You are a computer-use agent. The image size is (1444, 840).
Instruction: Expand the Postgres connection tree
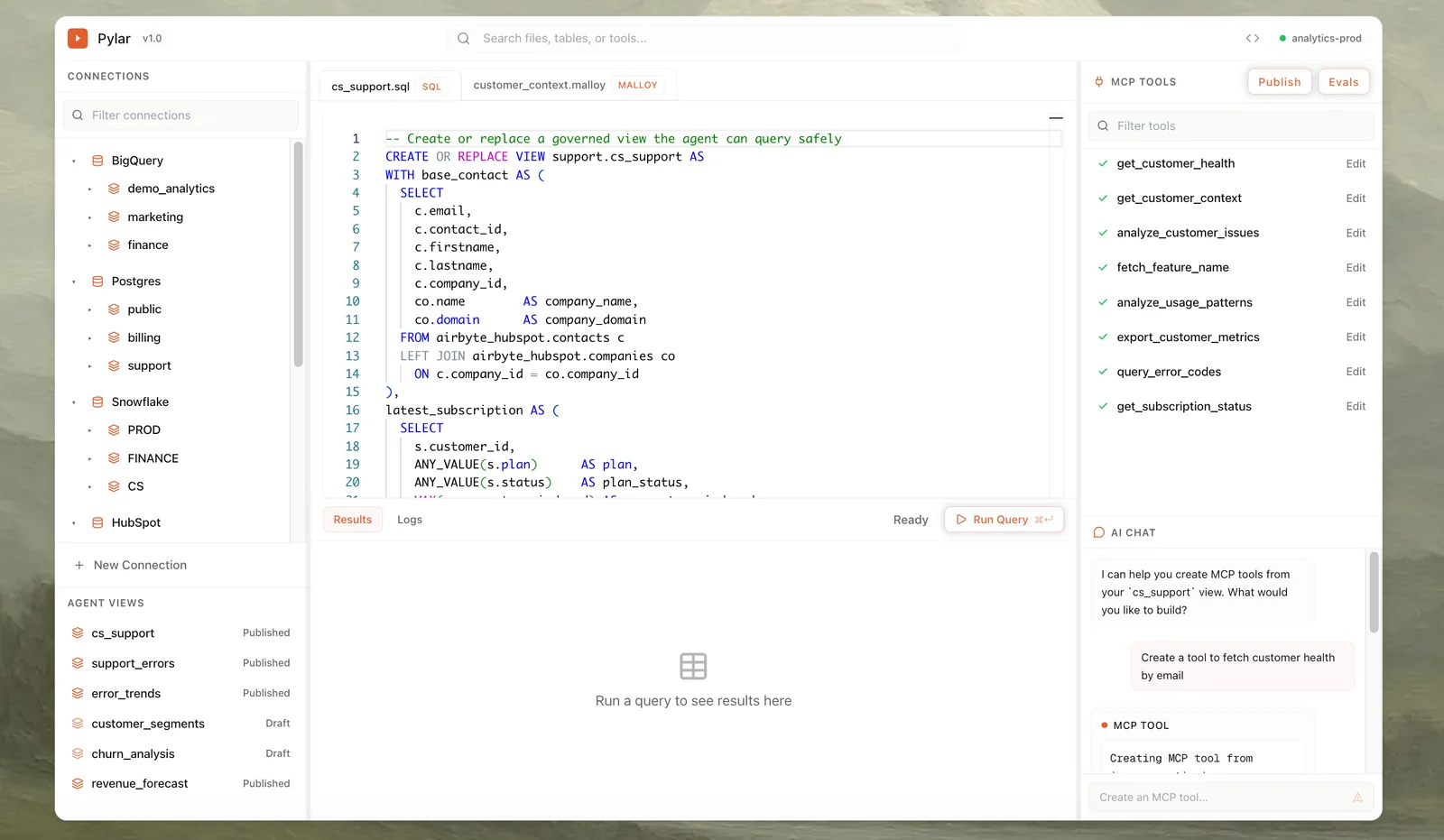pos(73,281)
